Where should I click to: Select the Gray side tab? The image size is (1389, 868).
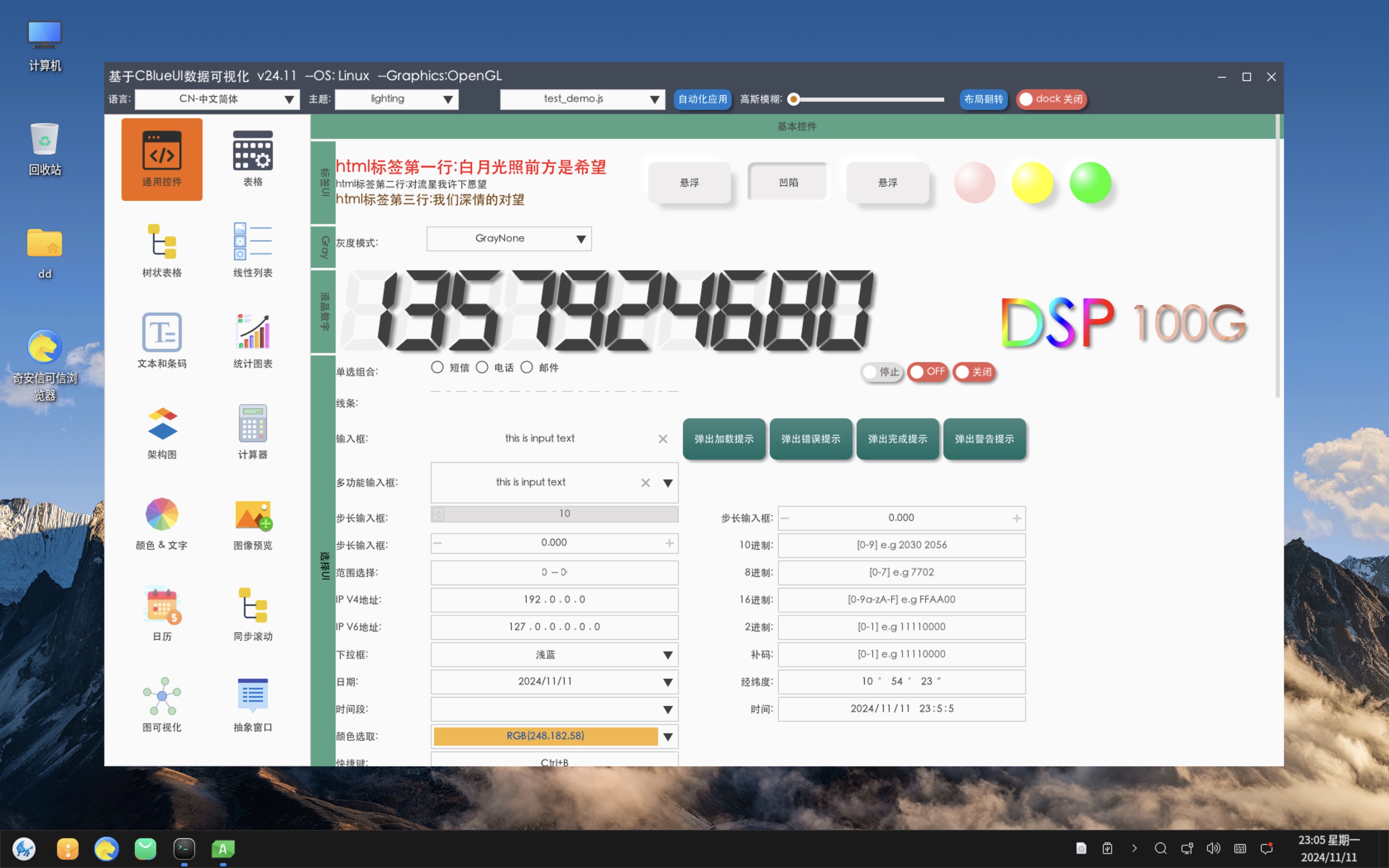[x=323, y=247]
